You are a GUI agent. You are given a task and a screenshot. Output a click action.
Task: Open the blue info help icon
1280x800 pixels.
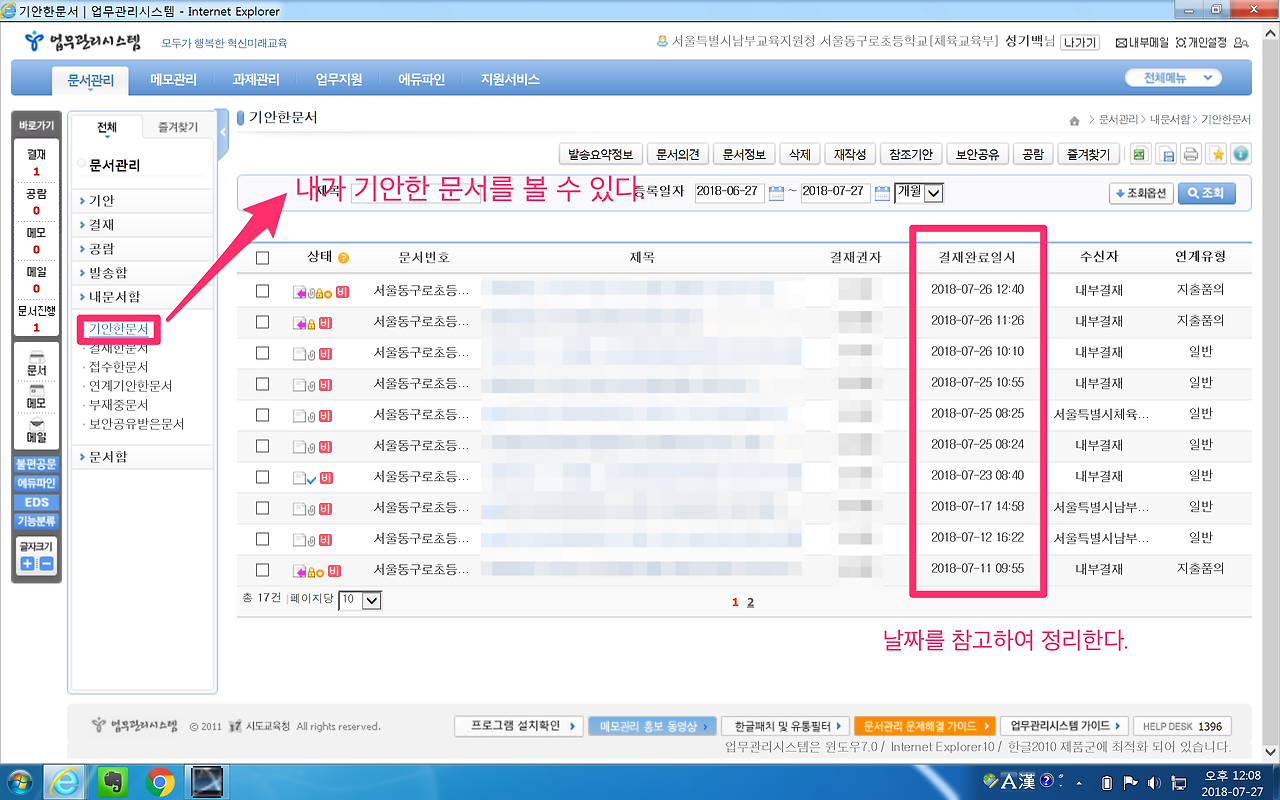[1241, 154]
